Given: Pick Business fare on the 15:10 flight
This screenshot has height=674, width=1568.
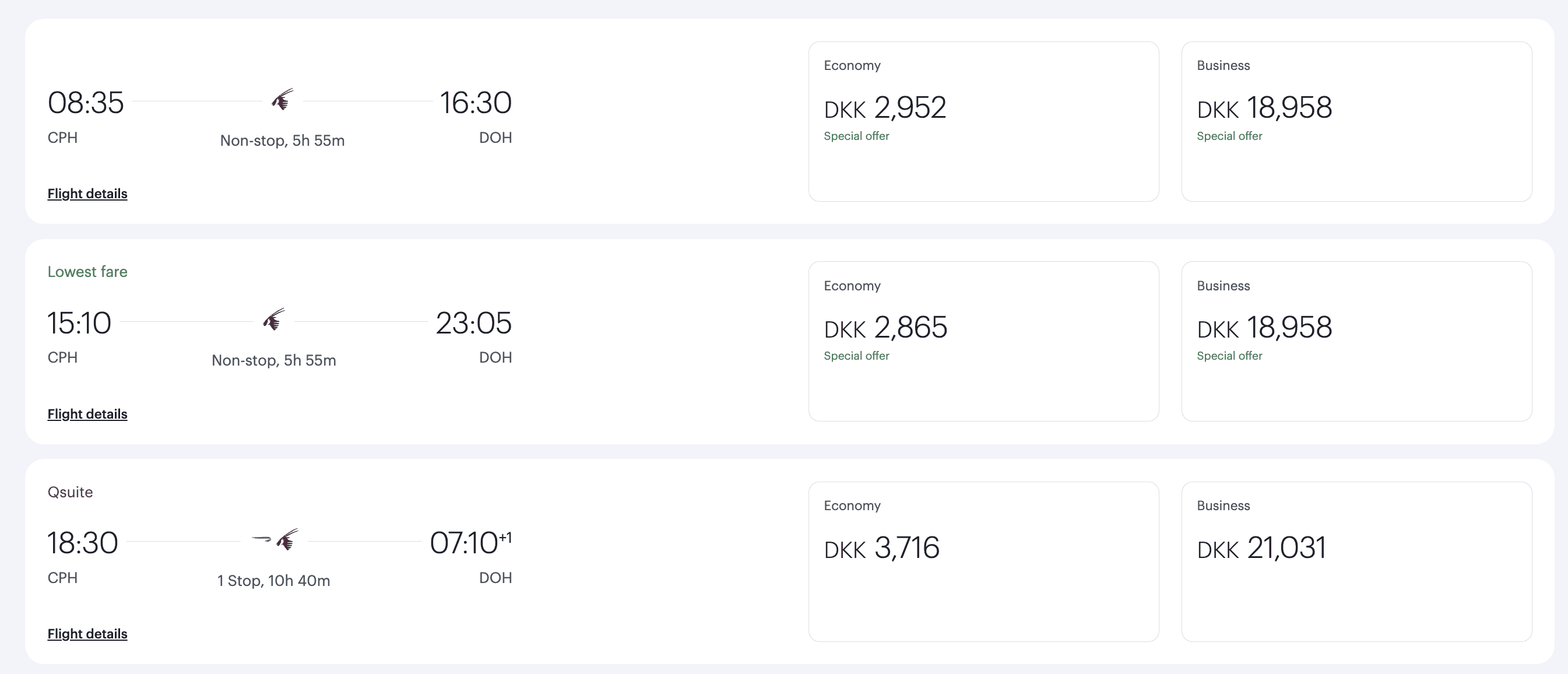Looking at the screenshot, I should click(1356, 341).
